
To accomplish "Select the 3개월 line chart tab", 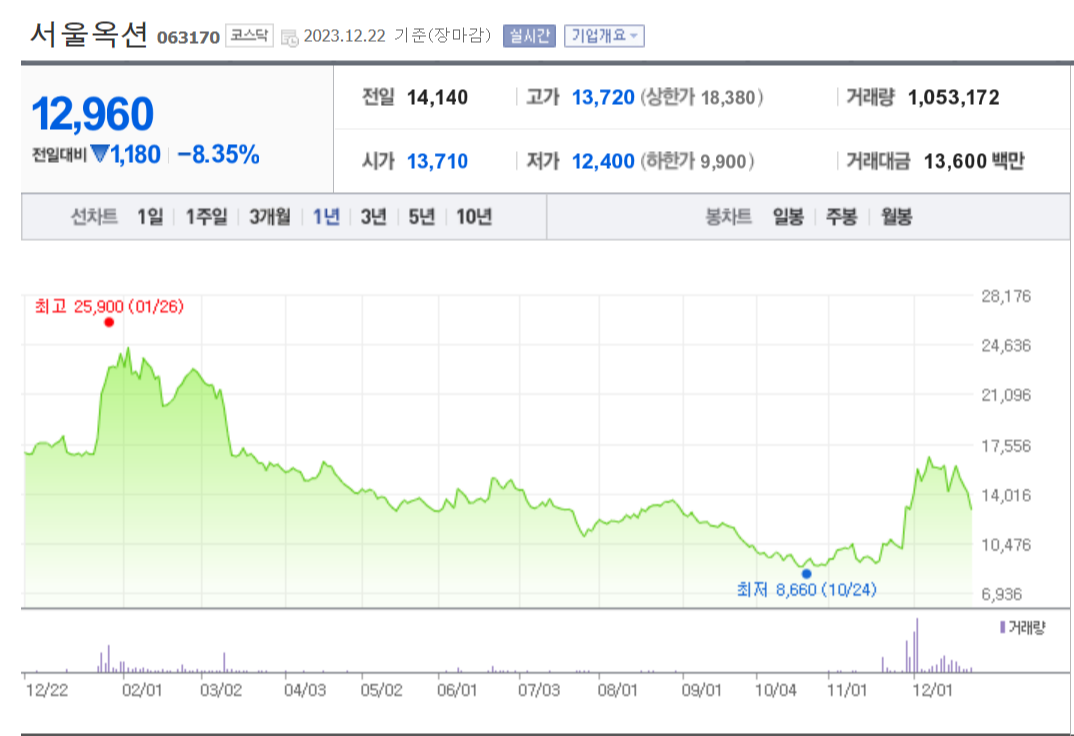I will pyautogui.click(x=270, y=217).
